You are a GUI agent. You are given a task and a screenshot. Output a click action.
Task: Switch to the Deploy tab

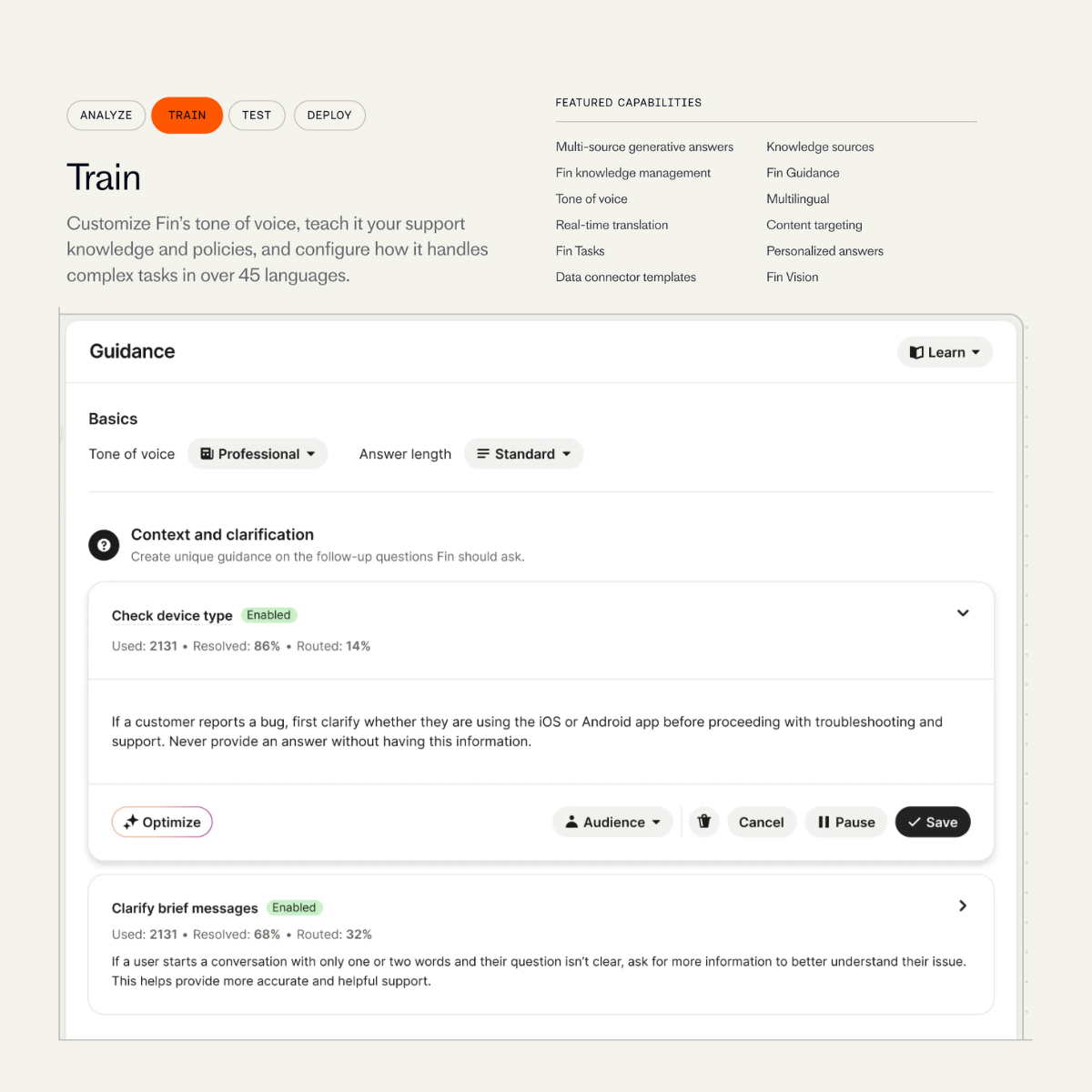[x=329, y=116]
